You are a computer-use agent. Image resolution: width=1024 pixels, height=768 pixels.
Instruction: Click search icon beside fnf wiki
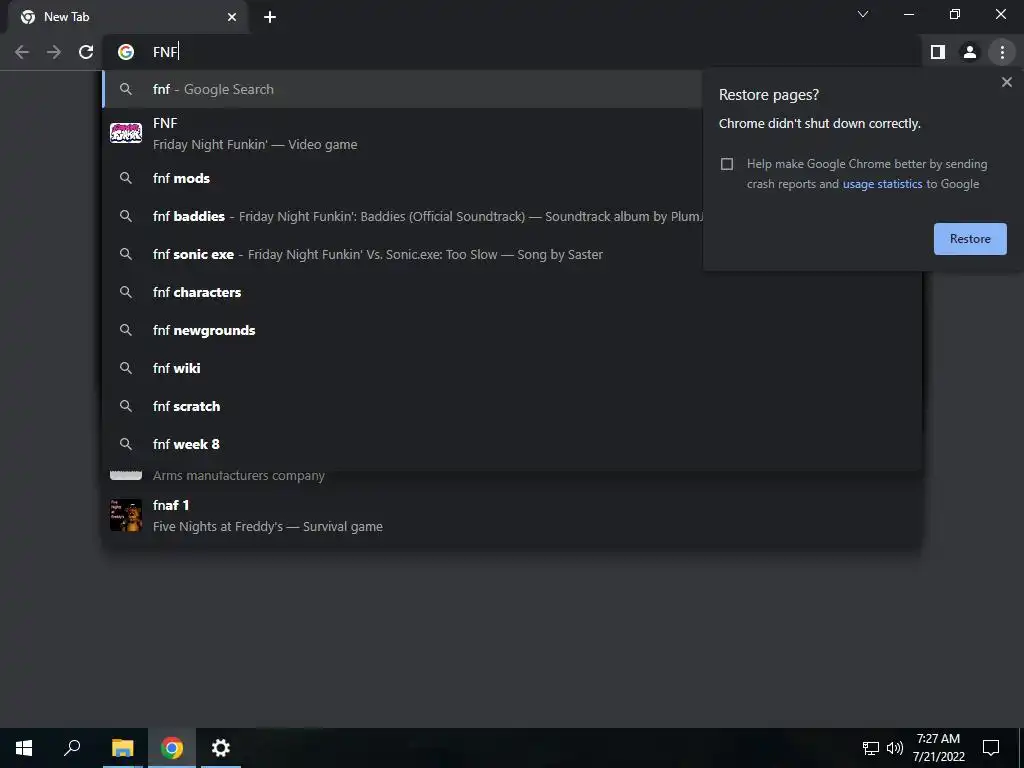pyautogui.click(x=125, y=368)
